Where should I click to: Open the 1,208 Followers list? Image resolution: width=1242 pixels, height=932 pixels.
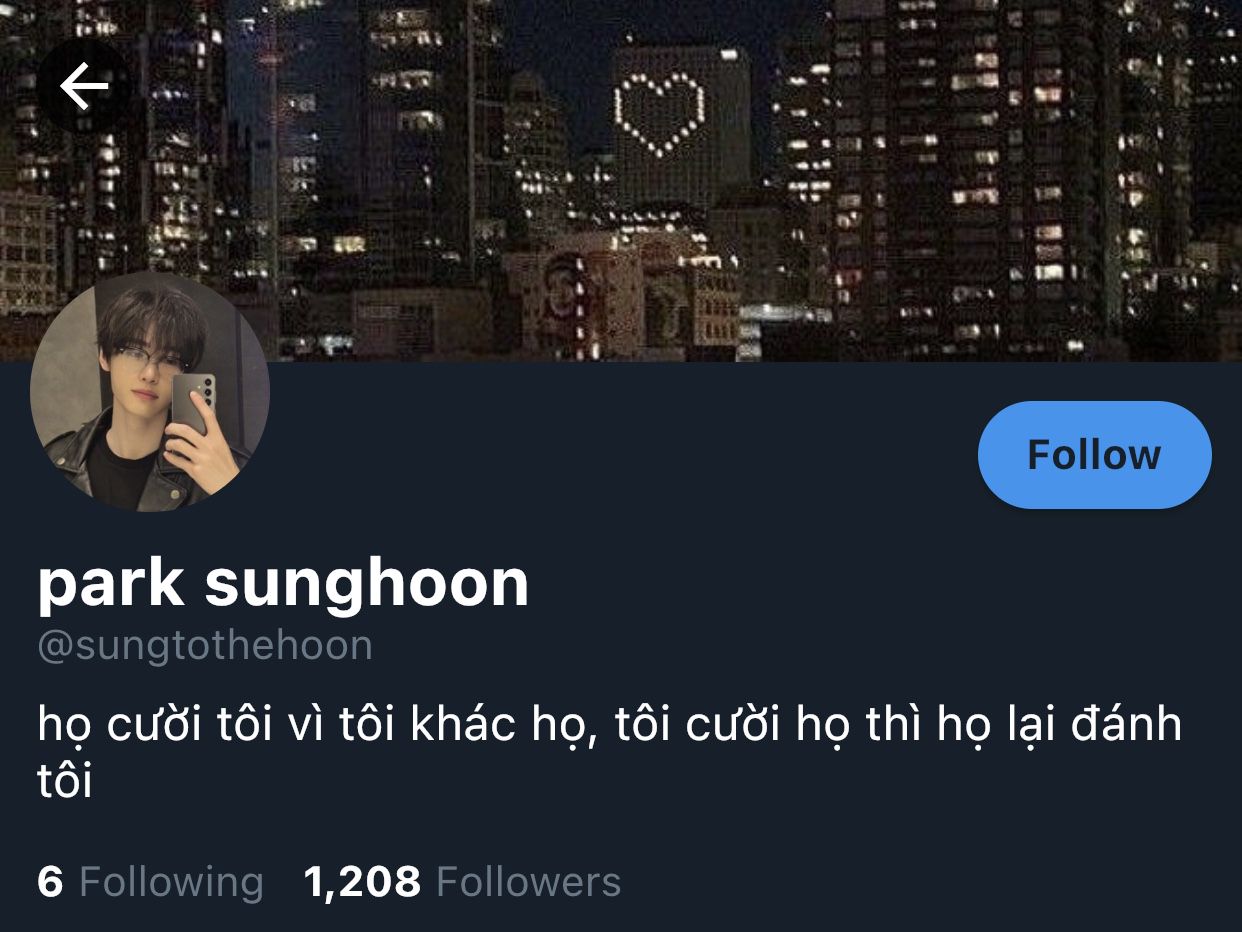[x=462, y=882]
